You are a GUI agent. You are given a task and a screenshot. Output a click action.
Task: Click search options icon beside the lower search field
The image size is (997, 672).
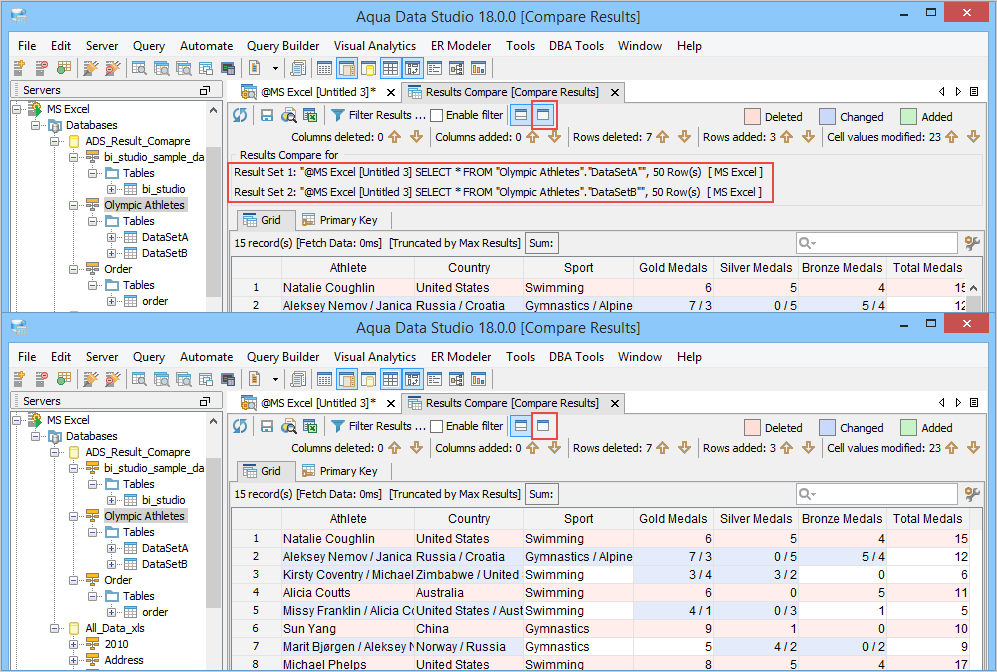tap(971, 494)
